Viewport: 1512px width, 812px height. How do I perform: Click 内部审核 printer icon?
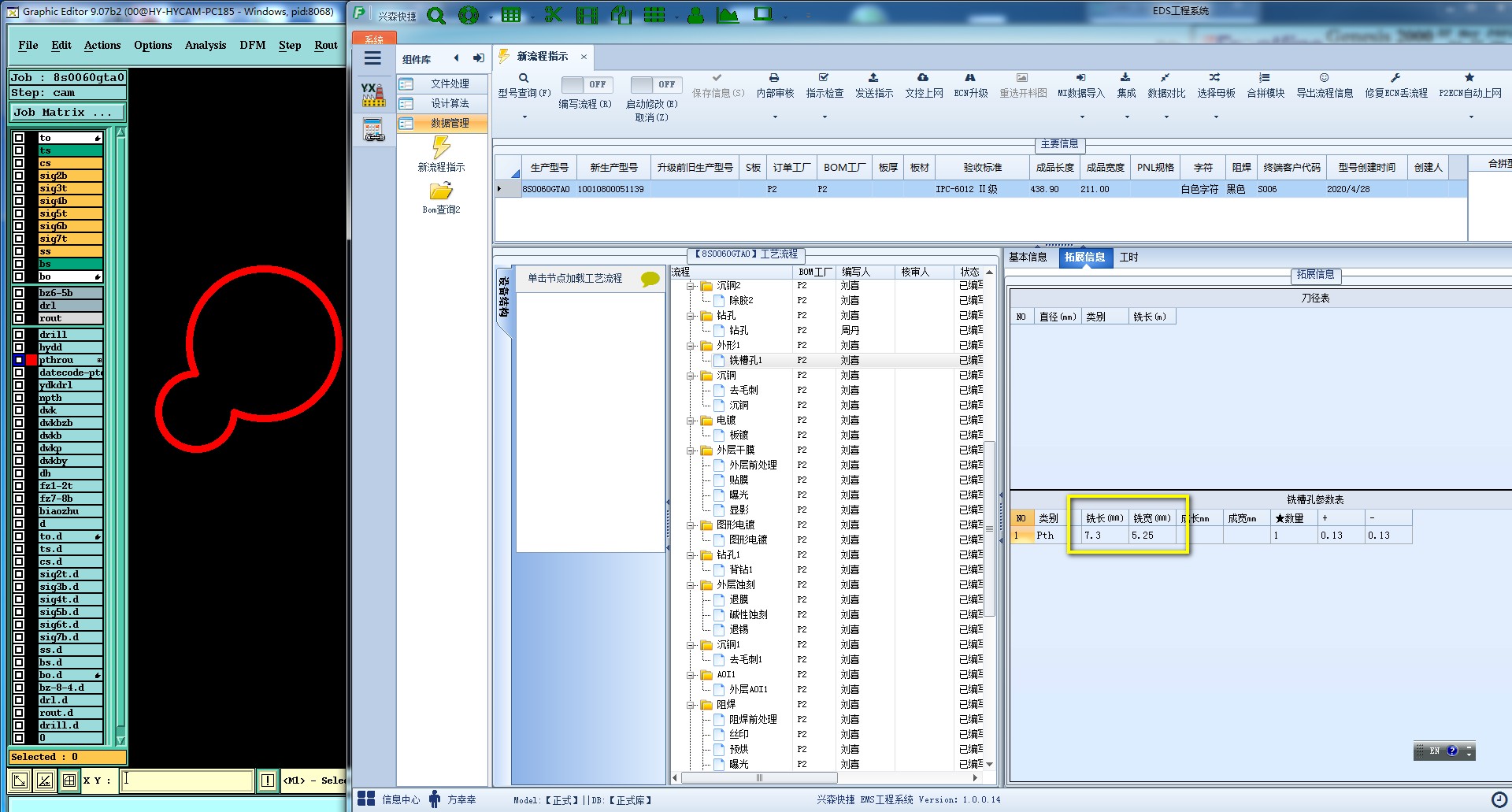[774, 78]
